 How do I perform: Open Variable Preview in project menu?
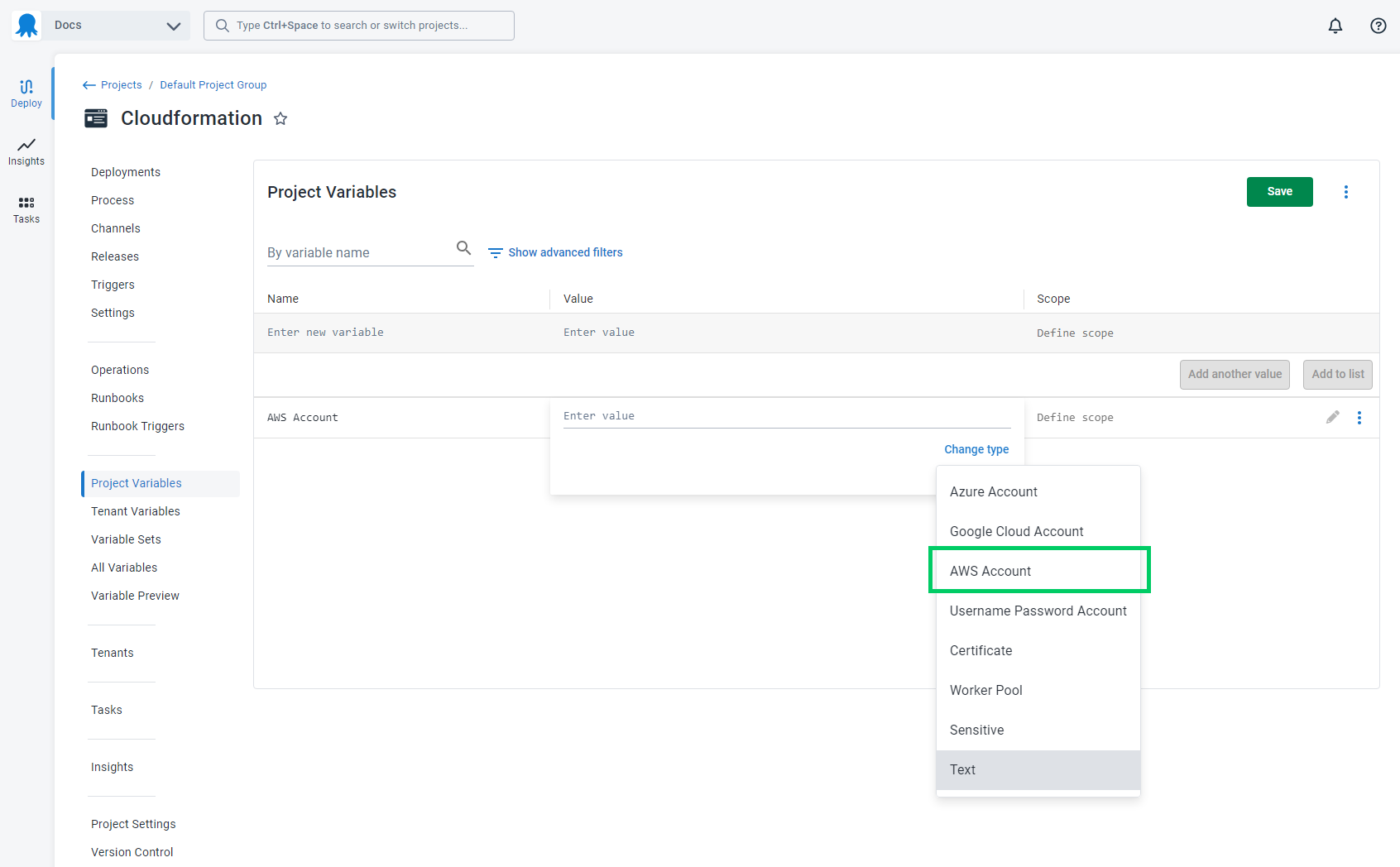(135, 596)
